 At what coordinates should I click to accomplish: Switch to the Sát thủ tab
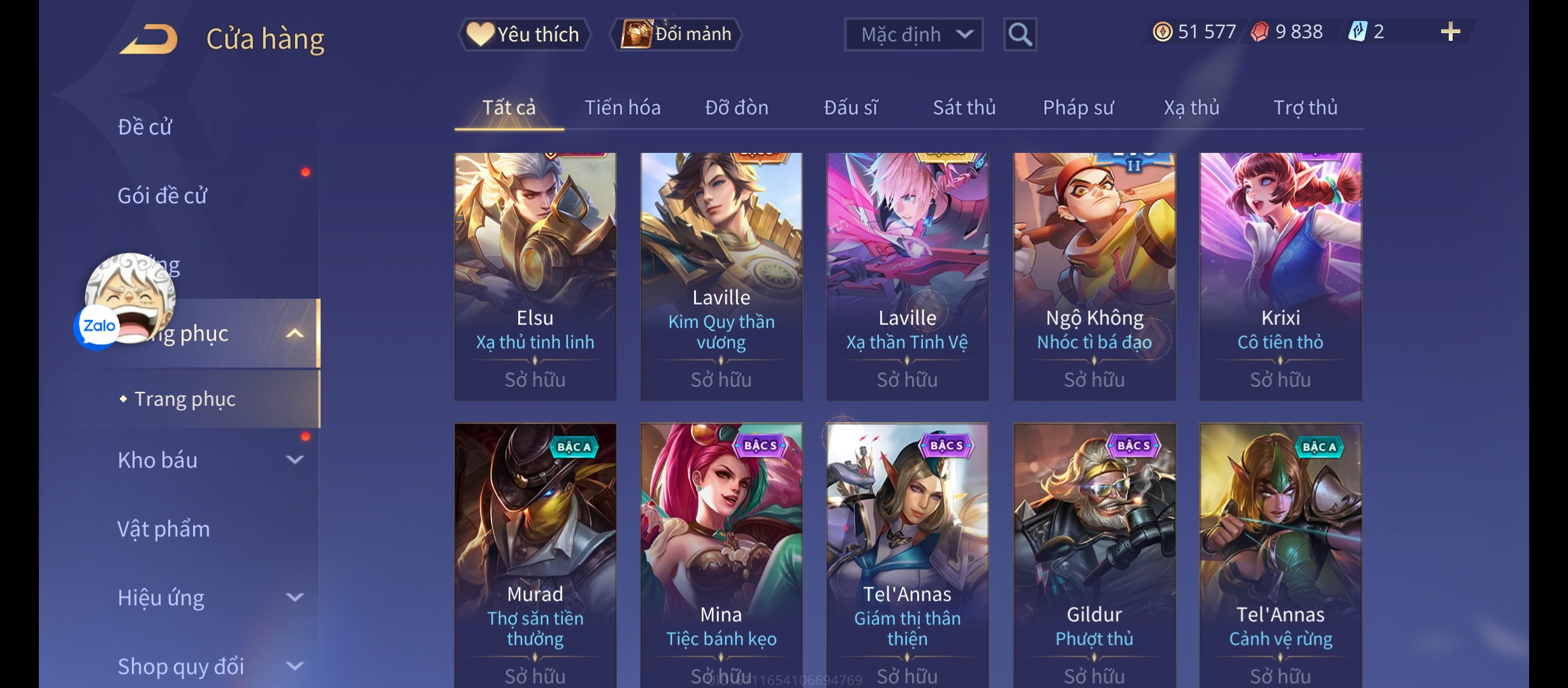click(x=964, y=108)
